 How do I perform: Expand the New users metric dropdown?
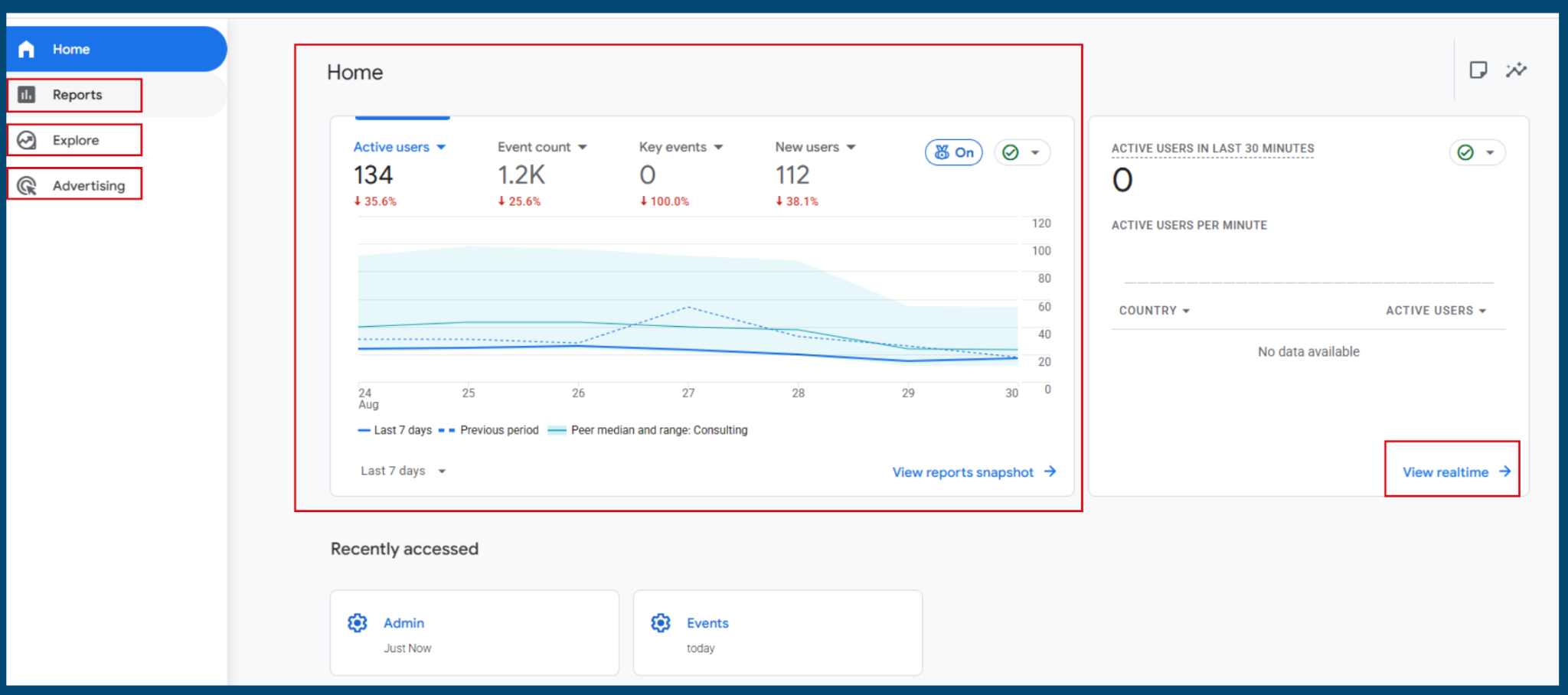click(815, 147)
